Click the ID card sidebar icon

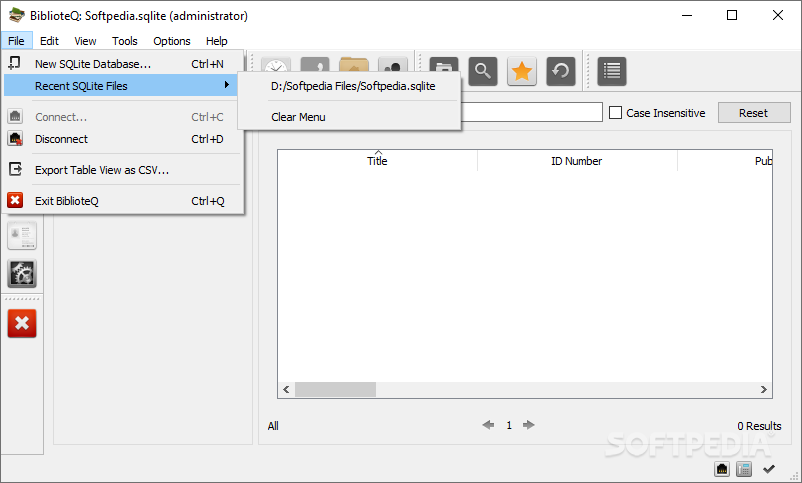22,235
